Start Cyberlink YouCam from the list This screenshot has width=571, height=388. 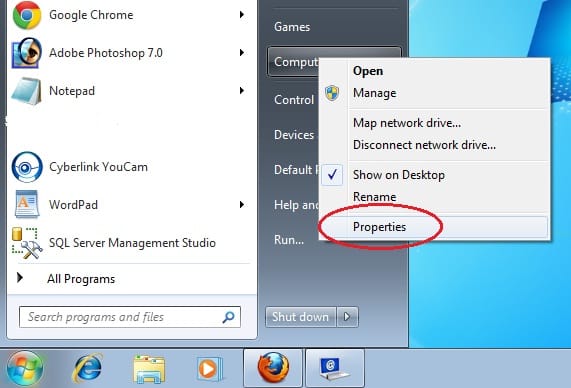98,167
